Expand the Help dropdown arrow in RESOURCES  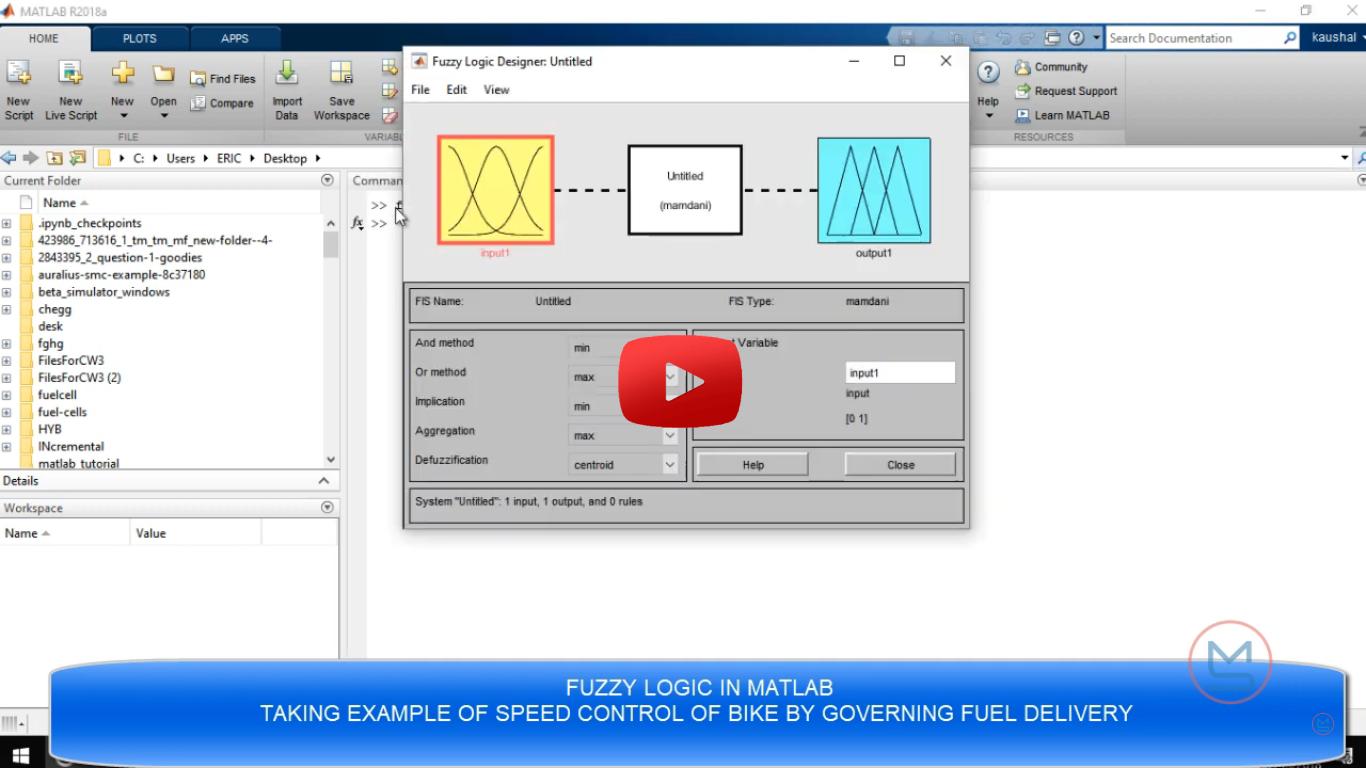pyautogui.click(x=988, y=116)
